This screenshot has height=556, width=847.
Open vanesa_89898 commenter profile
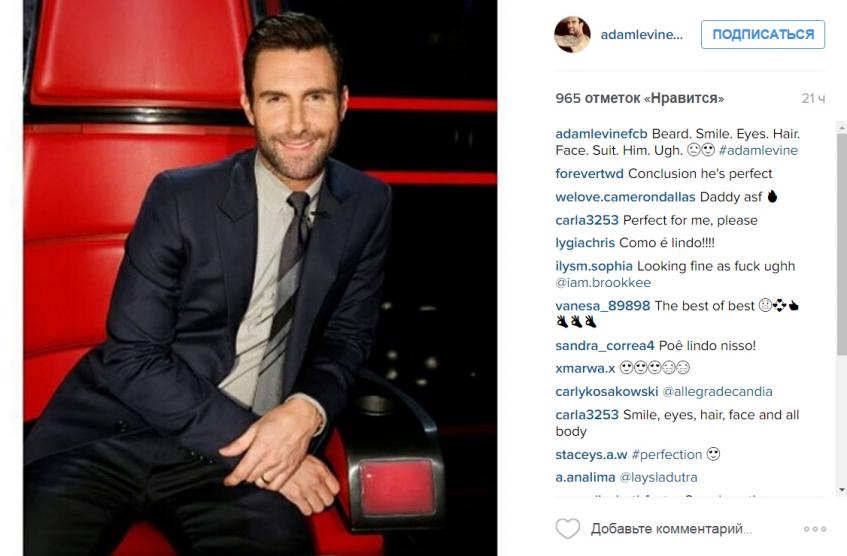(603, 306)
